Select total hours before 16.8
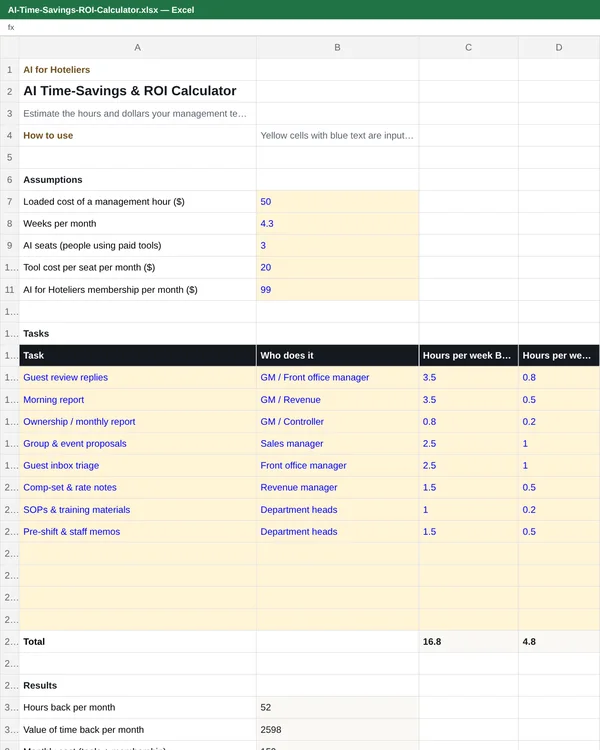Viewport: 600px width, 750px height. coord(468,641)
